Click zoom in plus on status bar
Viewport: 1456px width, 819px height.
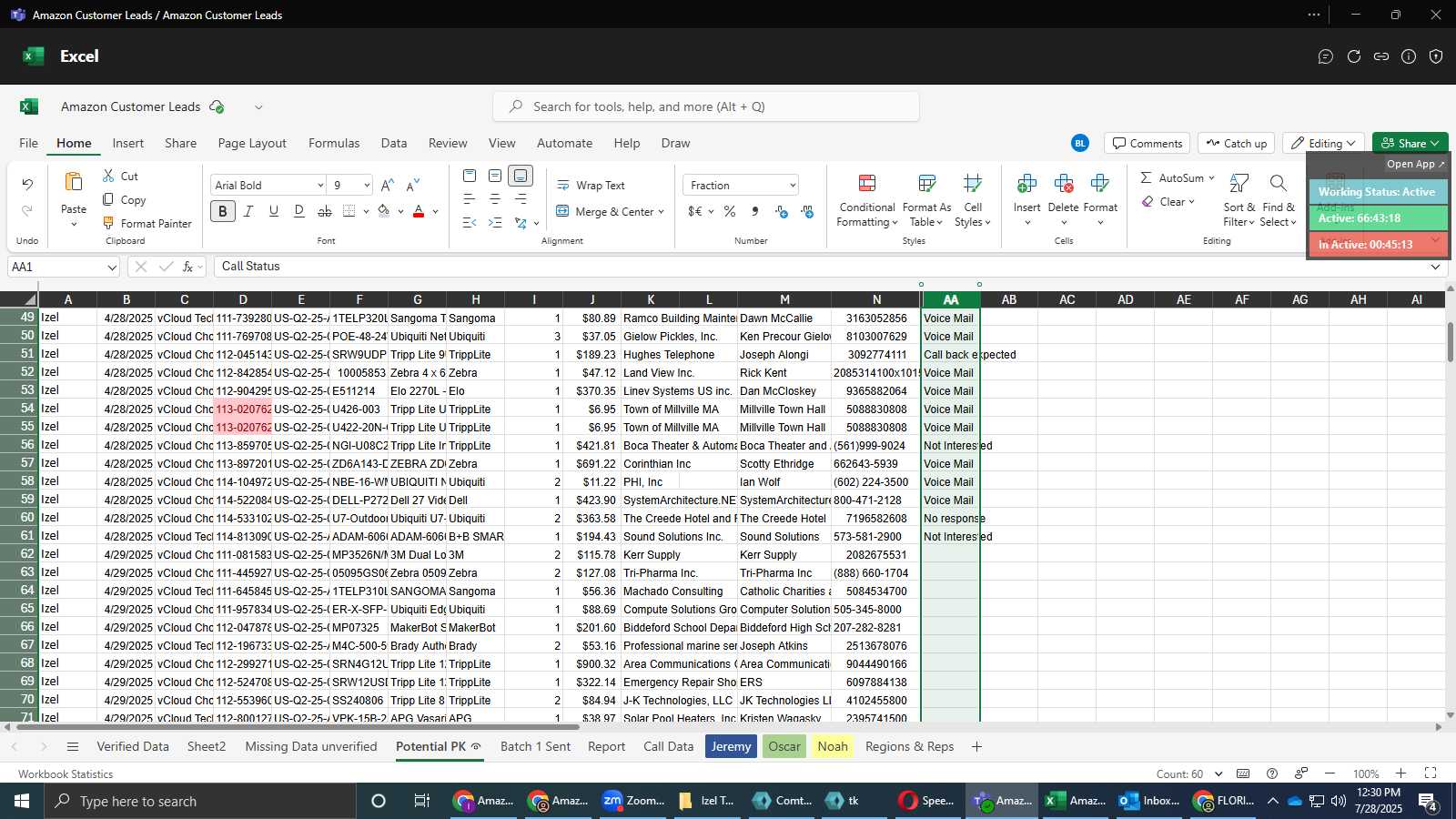(x=1400, y=773)
